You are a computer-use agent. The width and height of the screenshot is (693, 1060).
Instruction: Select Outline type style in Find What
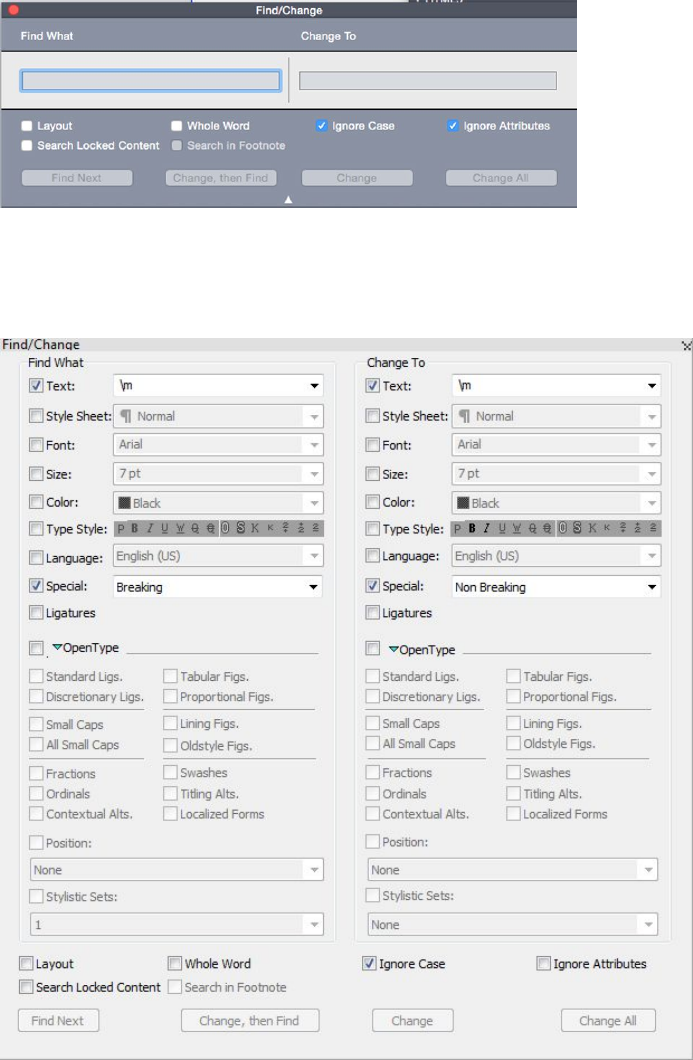(x=225, y=529)
